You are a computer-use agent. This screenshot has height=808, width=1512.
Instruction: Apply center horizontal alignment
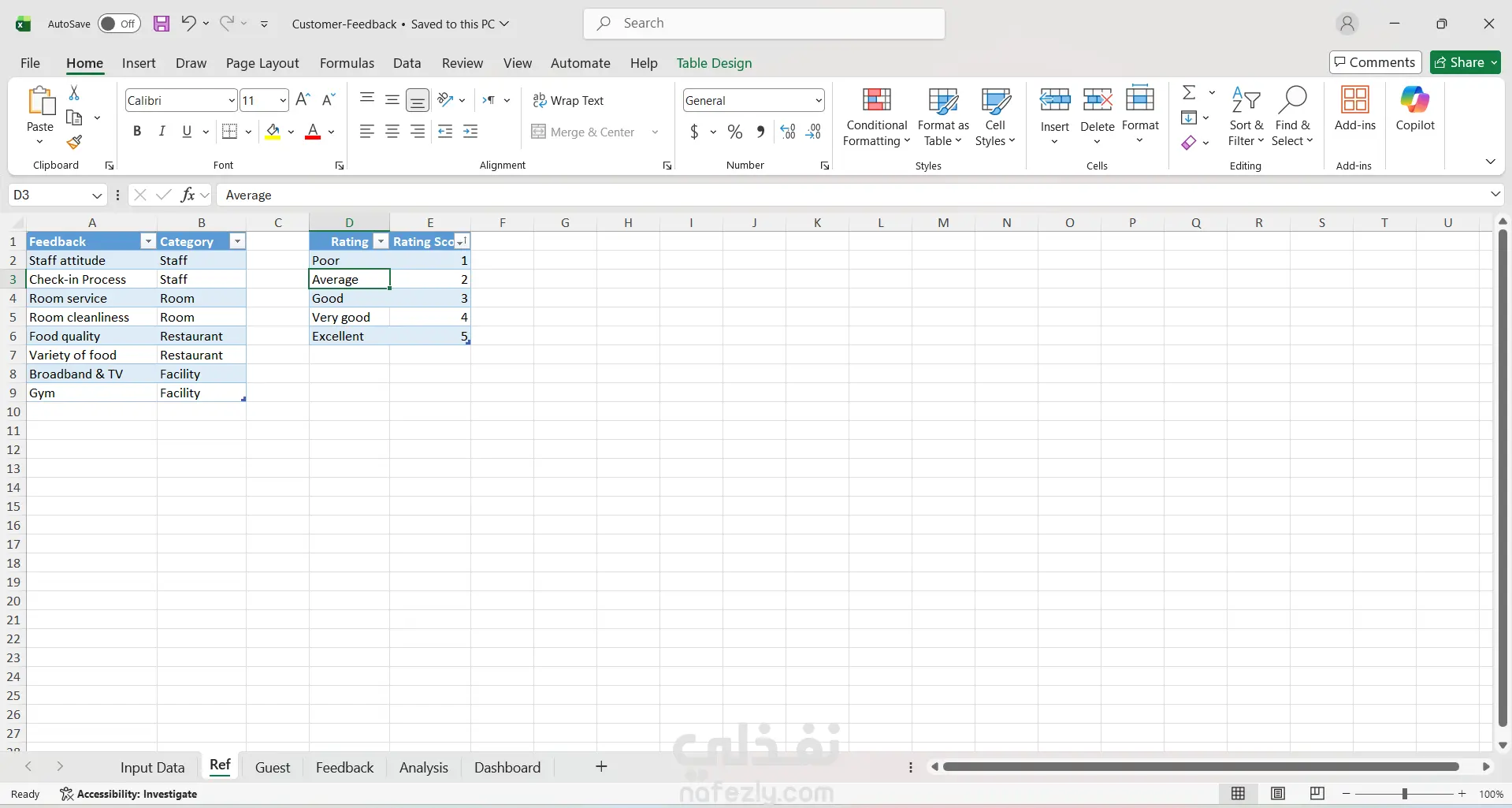(x=392, y=132)
